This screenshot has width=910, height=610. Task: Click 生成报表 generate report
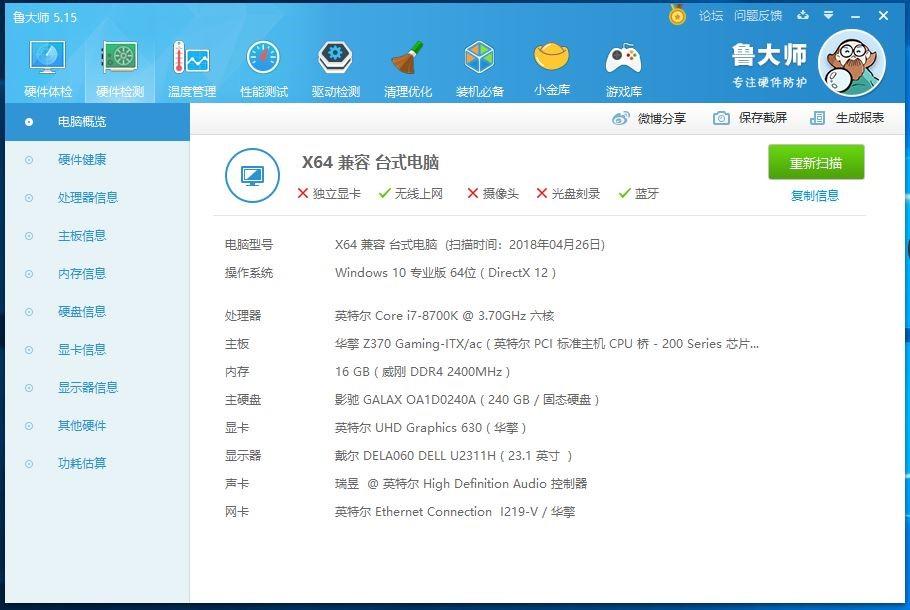(x=847, y=118)
